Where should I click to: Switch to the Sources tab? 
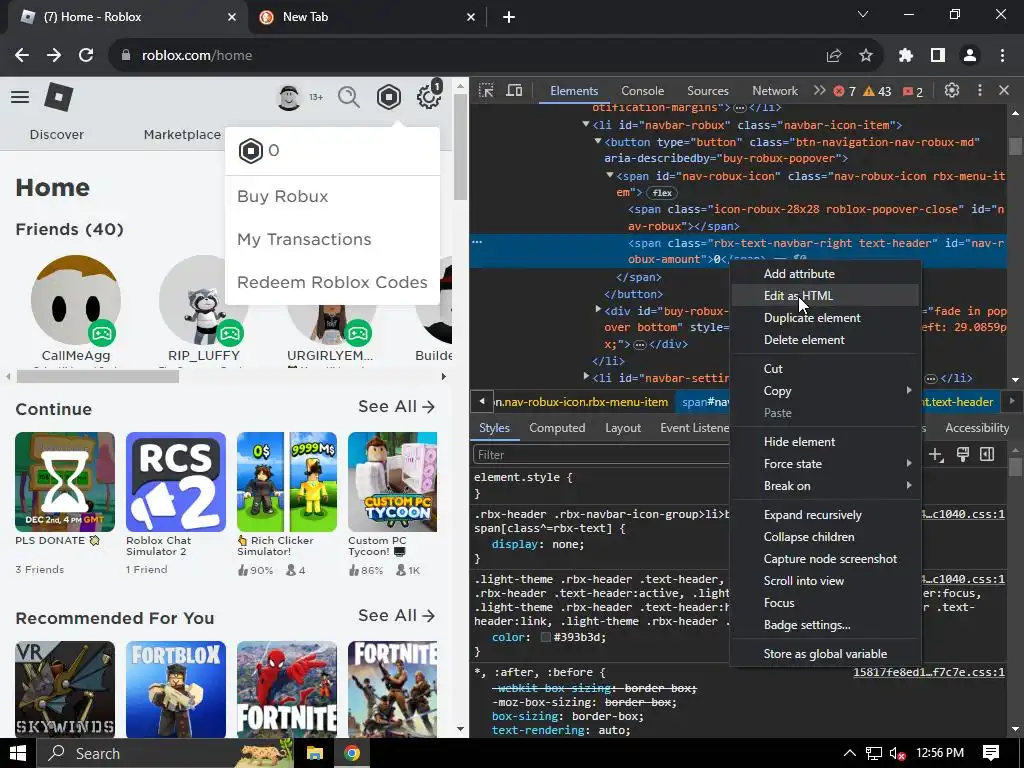pyautogui.click(x=707, y=91)
